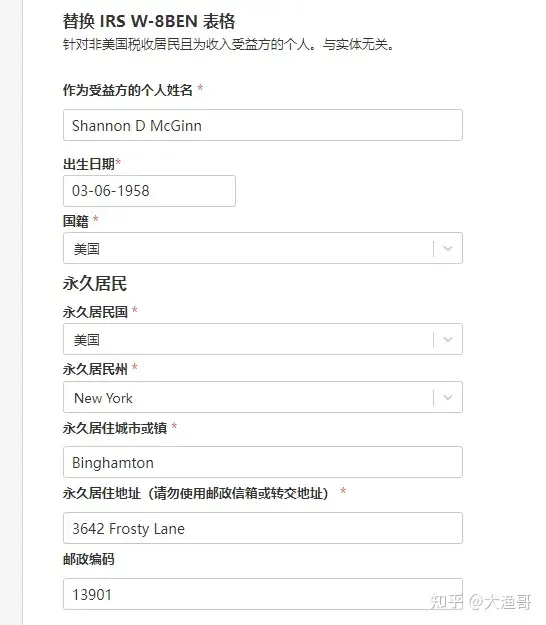Click the 替换 IRS W-8BEN 表格 heading
The width and height of the screenshot is (546, 625).
coord(149,21)
